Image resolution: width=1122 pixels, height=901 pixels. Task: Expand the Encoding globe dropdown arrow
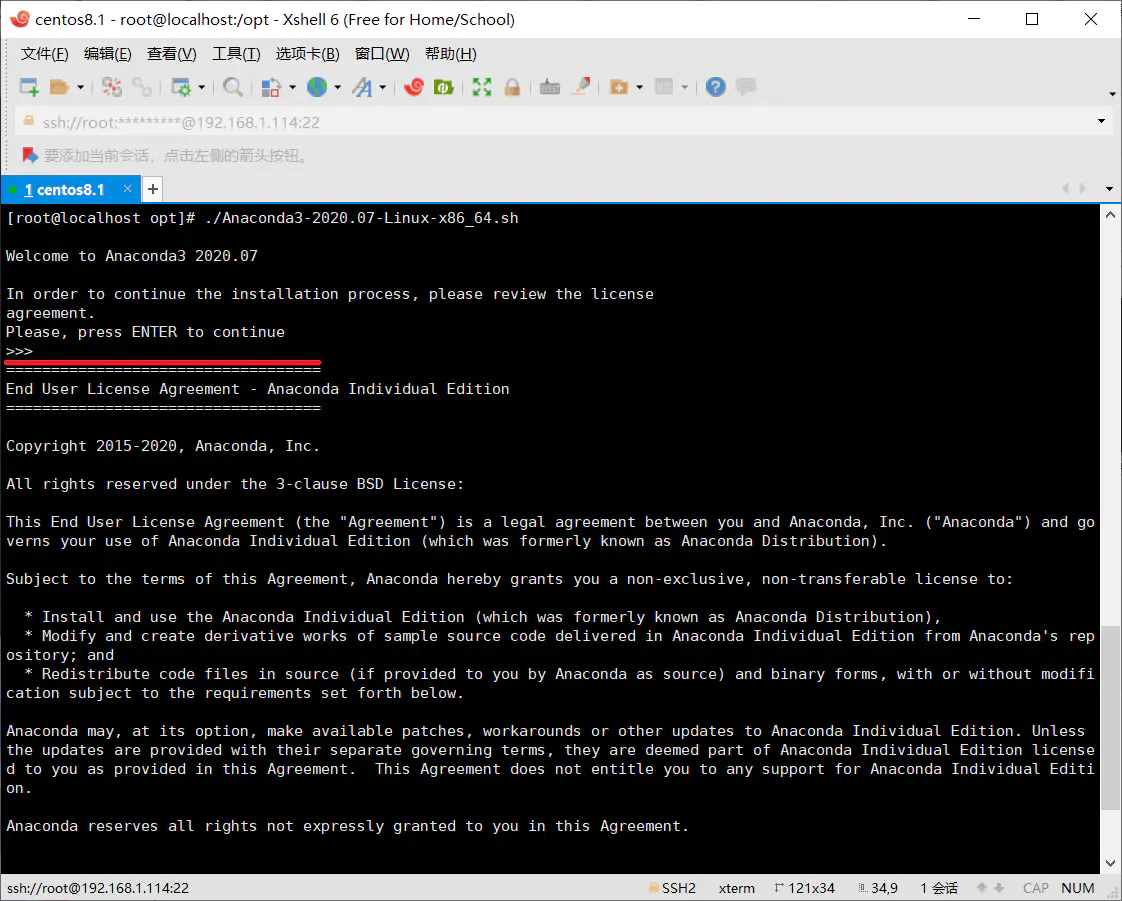(x=337, y=87)
